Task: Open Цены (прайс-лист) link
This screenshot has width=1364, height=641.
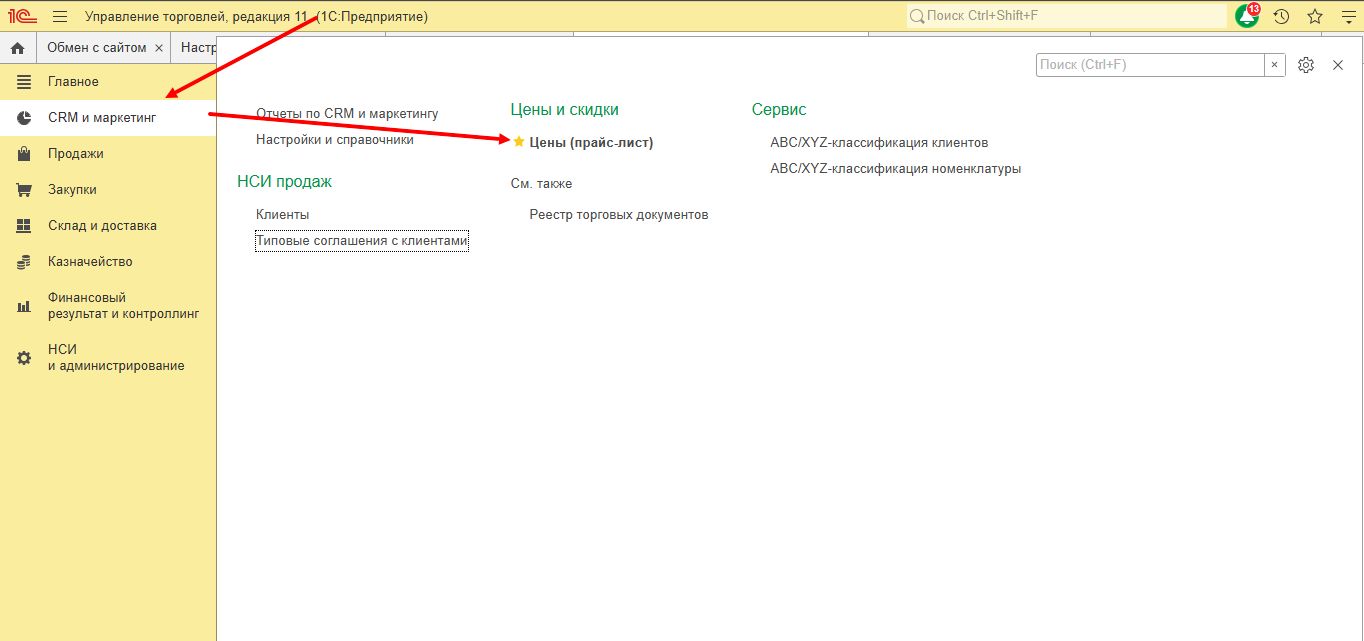Action: pos(590,143)
